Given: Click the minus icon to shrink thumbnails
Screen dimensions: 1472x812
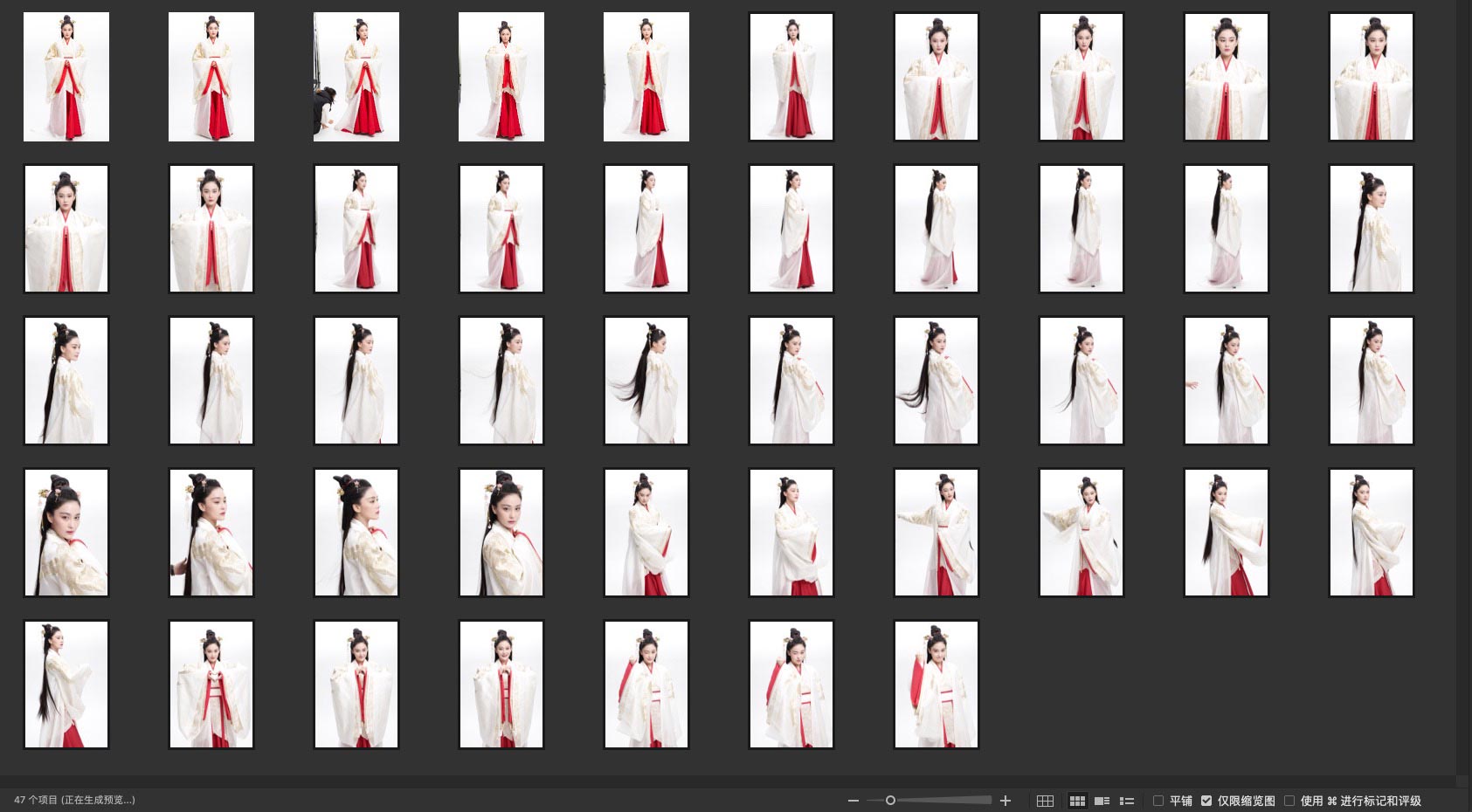Looking at the screenshot, I should [853, 801].
